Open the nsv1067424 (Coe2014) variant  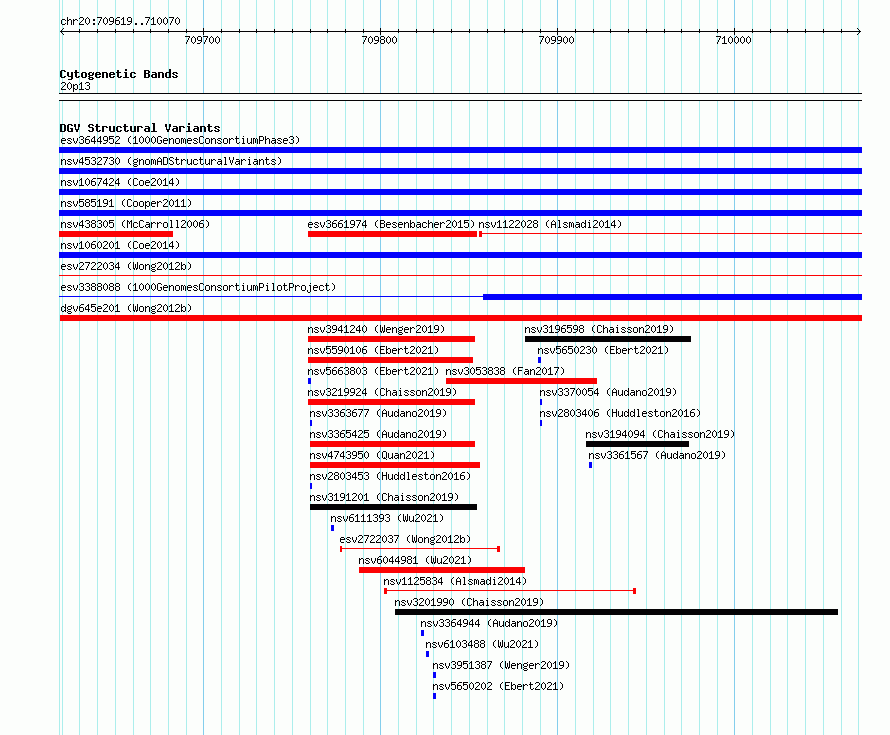(120, 182)
